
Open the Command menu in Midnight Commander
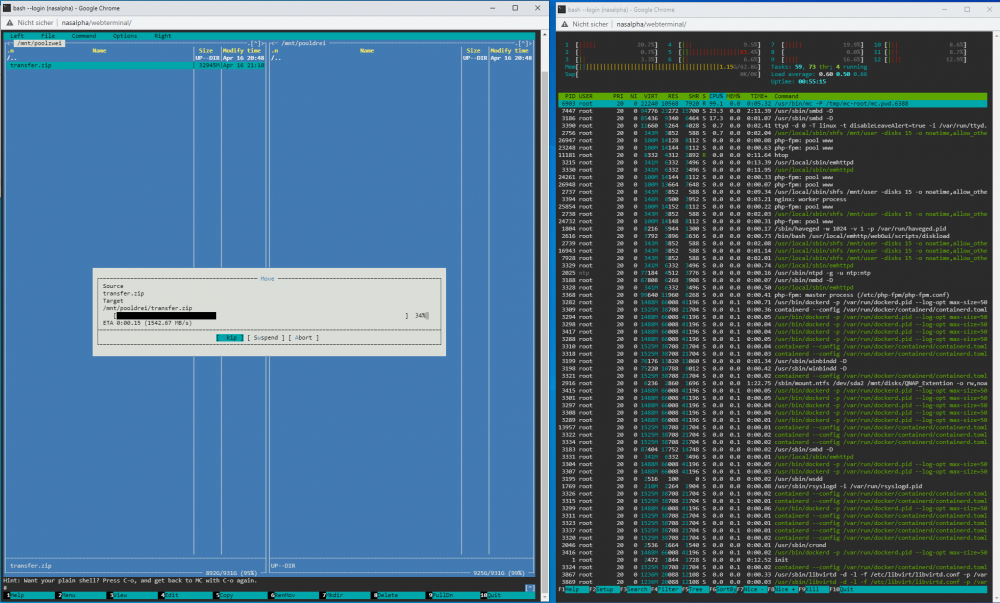click(x=84, y=36)
